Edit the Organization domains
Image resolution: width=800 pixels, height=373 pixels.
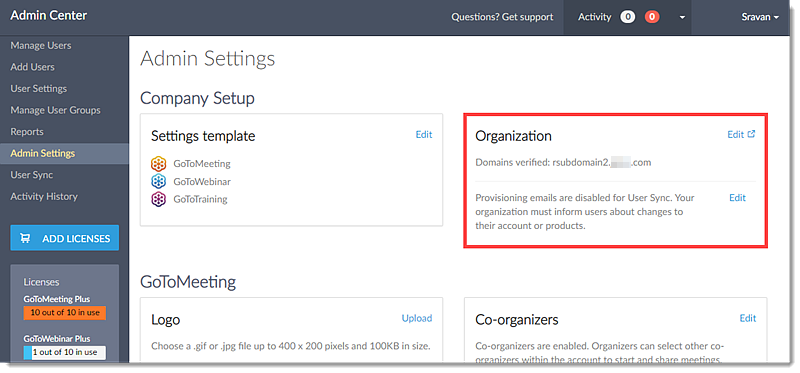(735, 135)
